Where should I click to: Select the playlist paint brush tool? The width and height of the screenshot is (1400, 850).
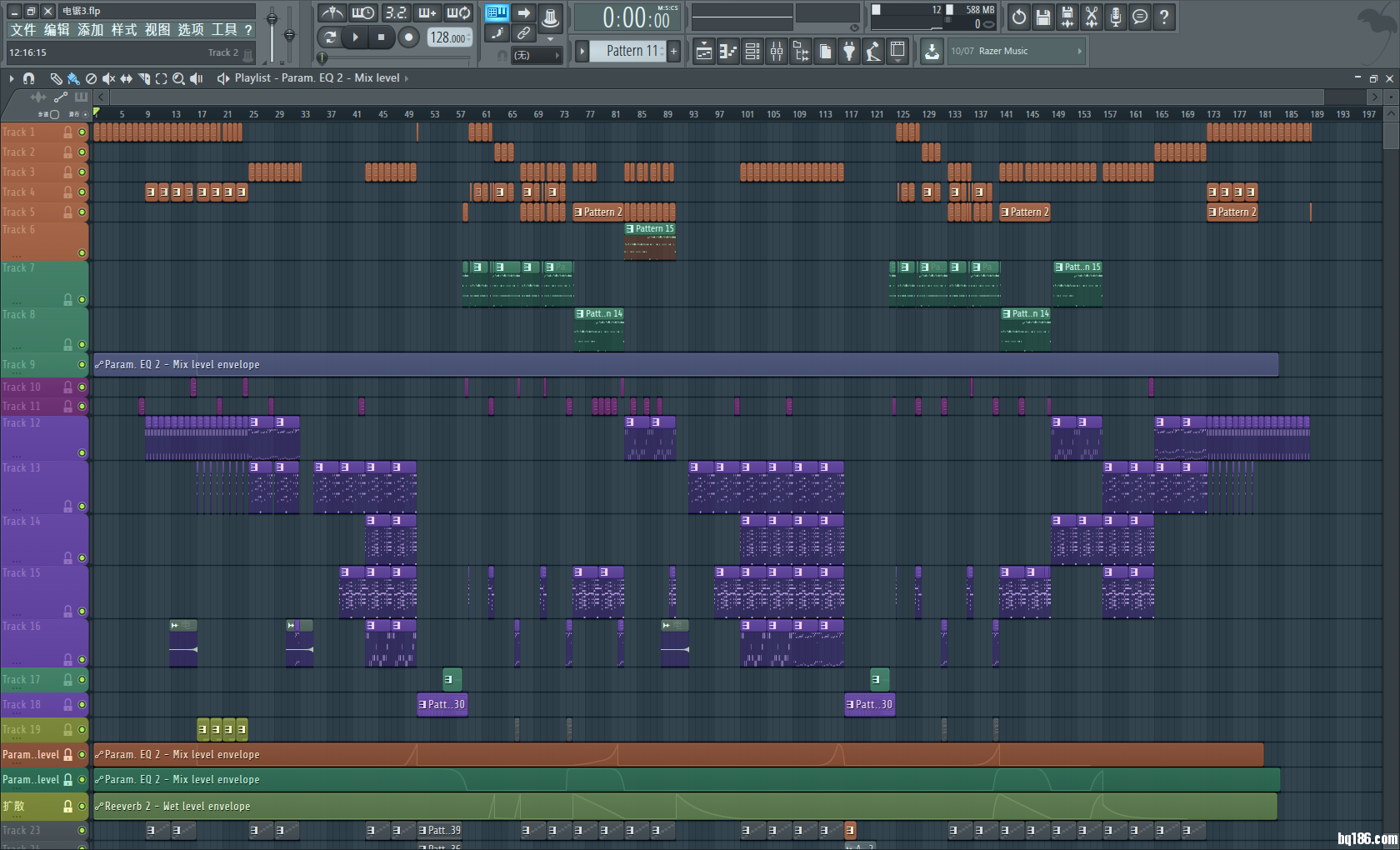73,78
